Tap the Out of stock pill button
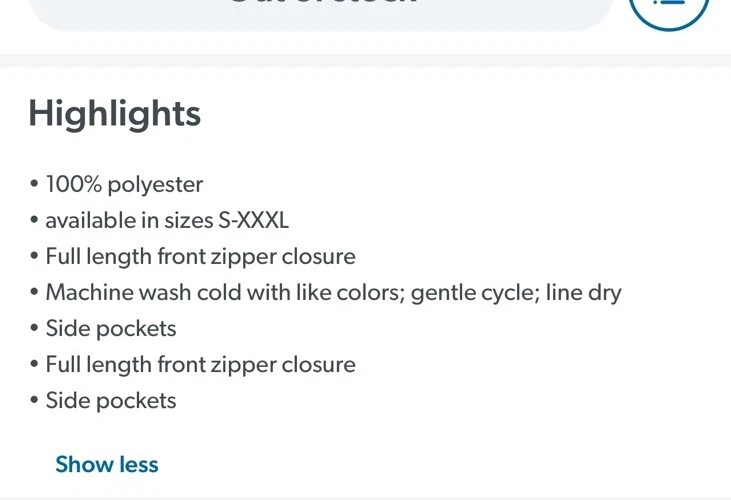The width and height of the screenshot is (731, 500). coord(321,12)
